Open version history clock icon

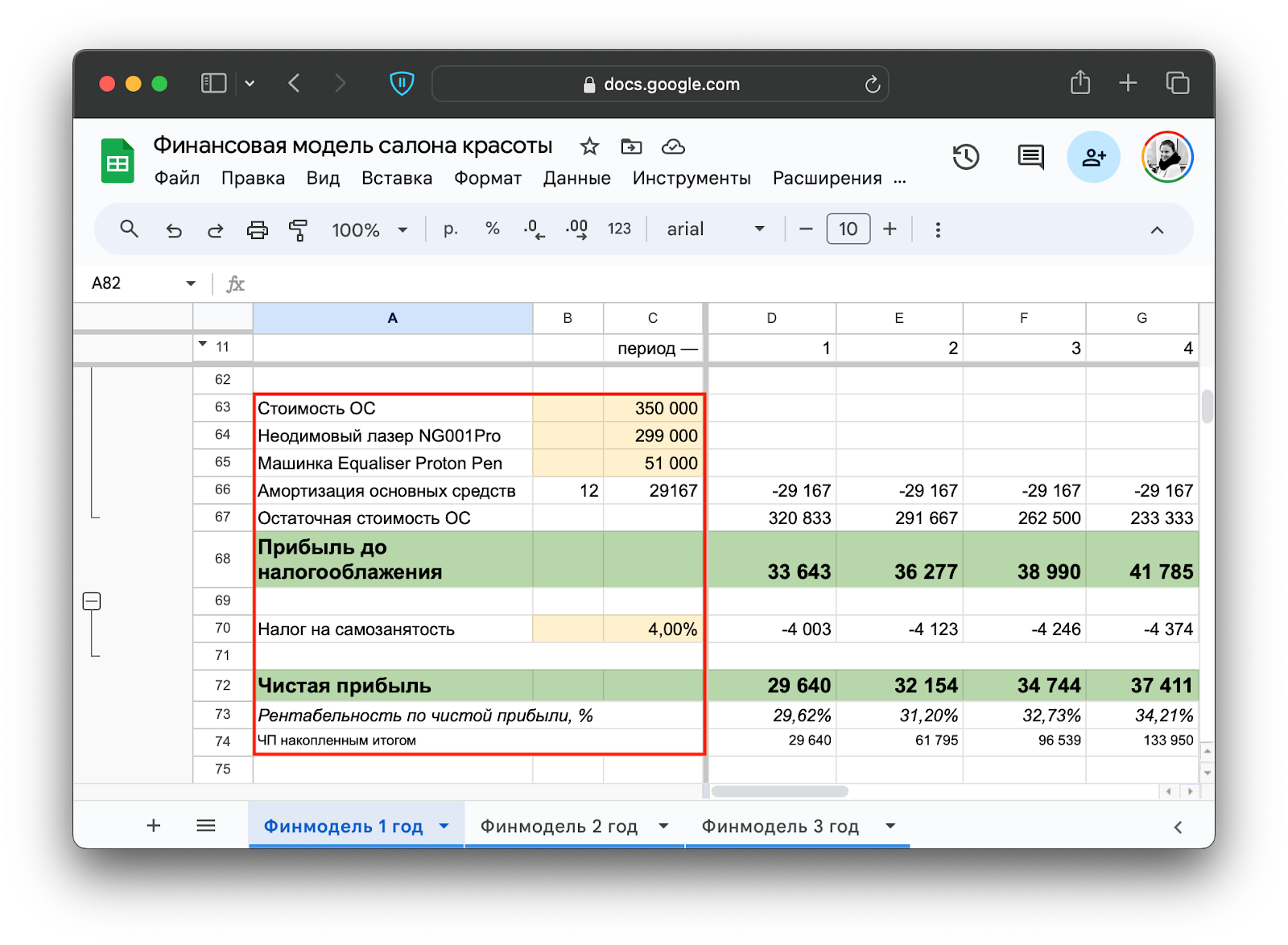[965, 157]
